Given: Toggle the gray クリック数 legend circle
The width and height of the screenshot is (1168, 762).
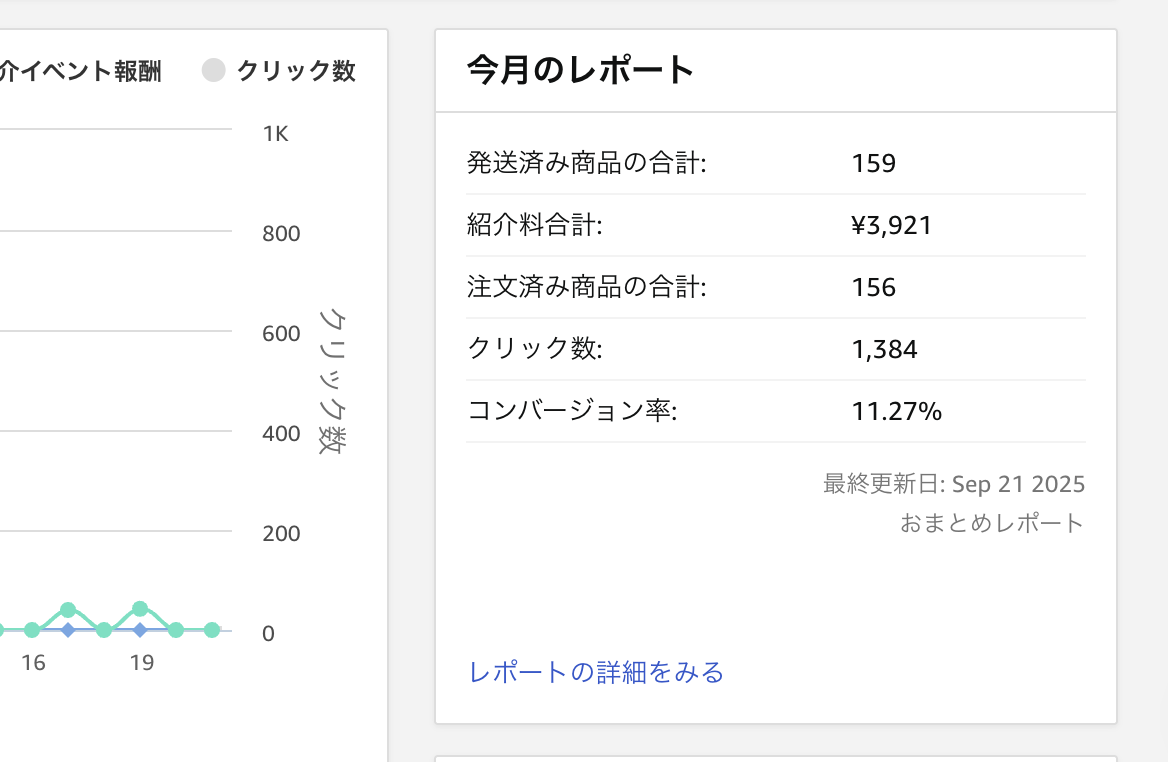Looking at the screenshot, I should pyautogui.click(x=214, y=70).
